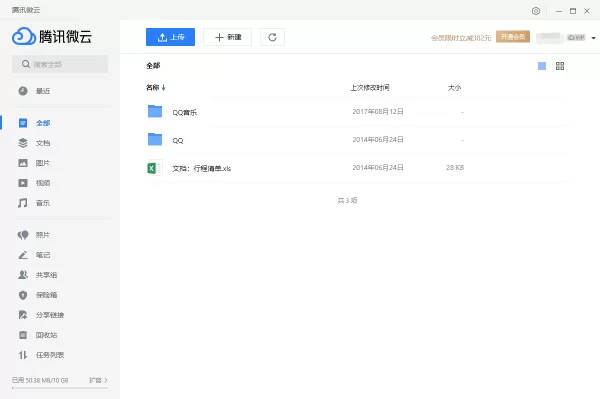600x399 pixels.
Task: Open 任务列表 transfer task list
Action: click(x=41, y=355)
